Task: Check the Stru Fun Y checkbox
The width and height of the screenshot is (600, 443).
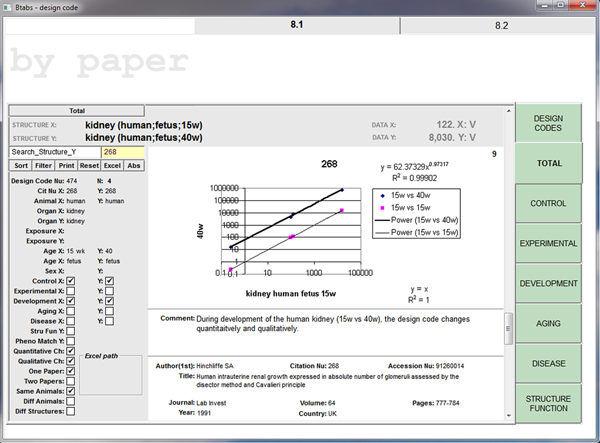Action: click(70, 331)
